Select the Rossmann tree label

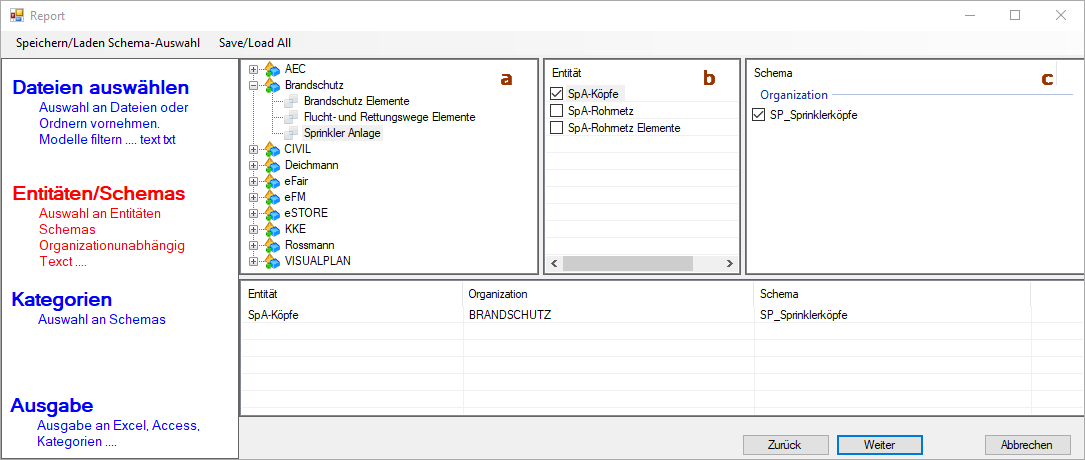click(307, 244)
